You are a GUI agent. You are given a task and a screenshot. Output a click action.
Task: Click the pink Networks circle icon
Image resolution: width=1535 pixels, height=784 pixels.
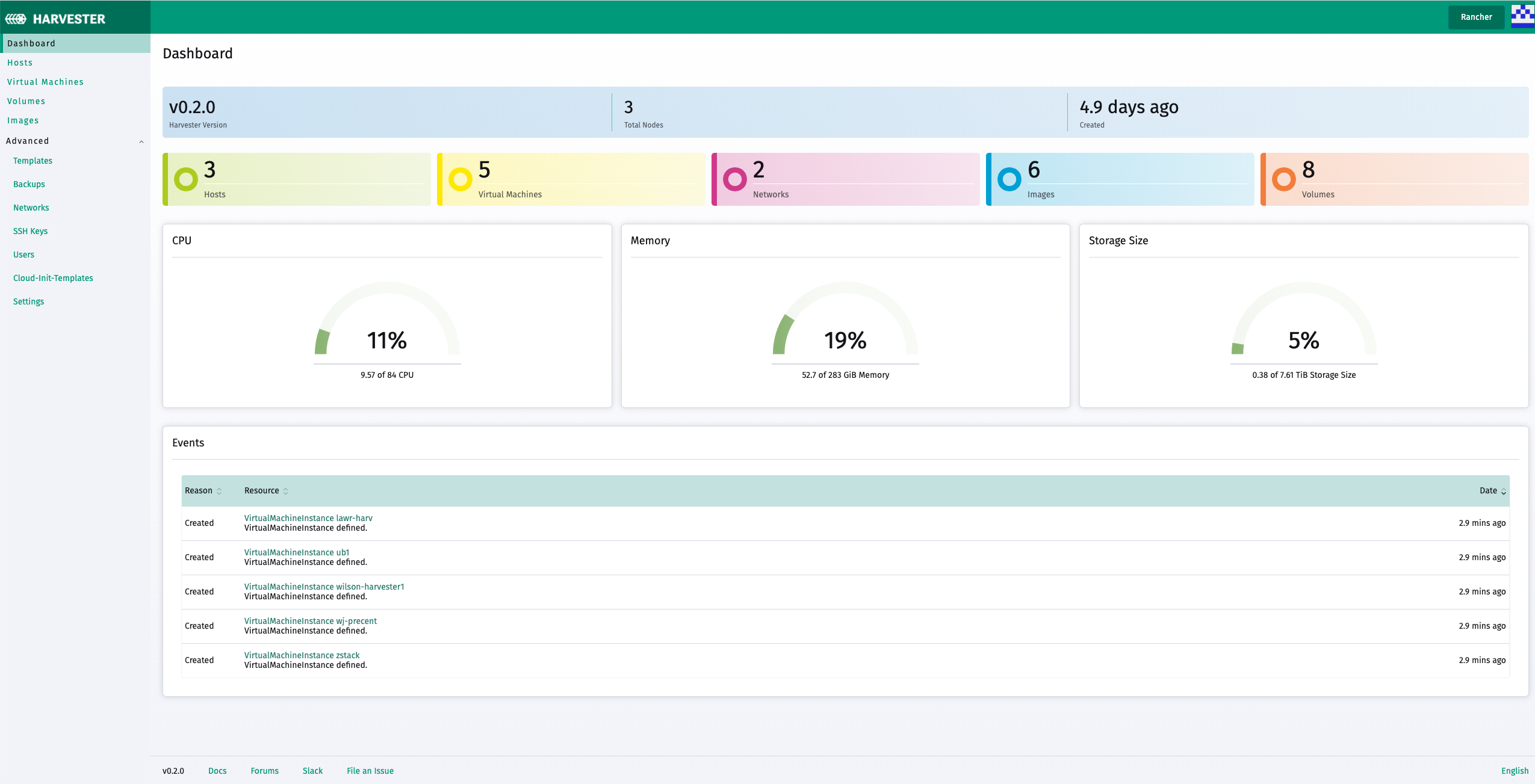coord(734,179)
